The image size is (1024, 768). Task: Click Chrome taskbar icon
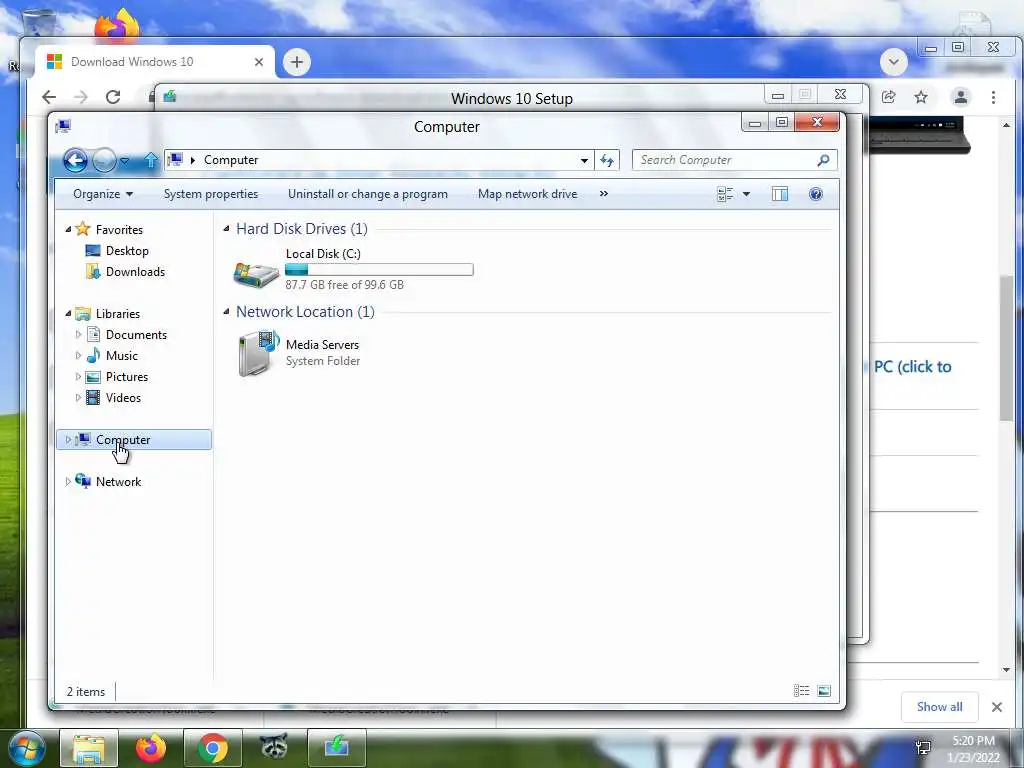[213, 748]
